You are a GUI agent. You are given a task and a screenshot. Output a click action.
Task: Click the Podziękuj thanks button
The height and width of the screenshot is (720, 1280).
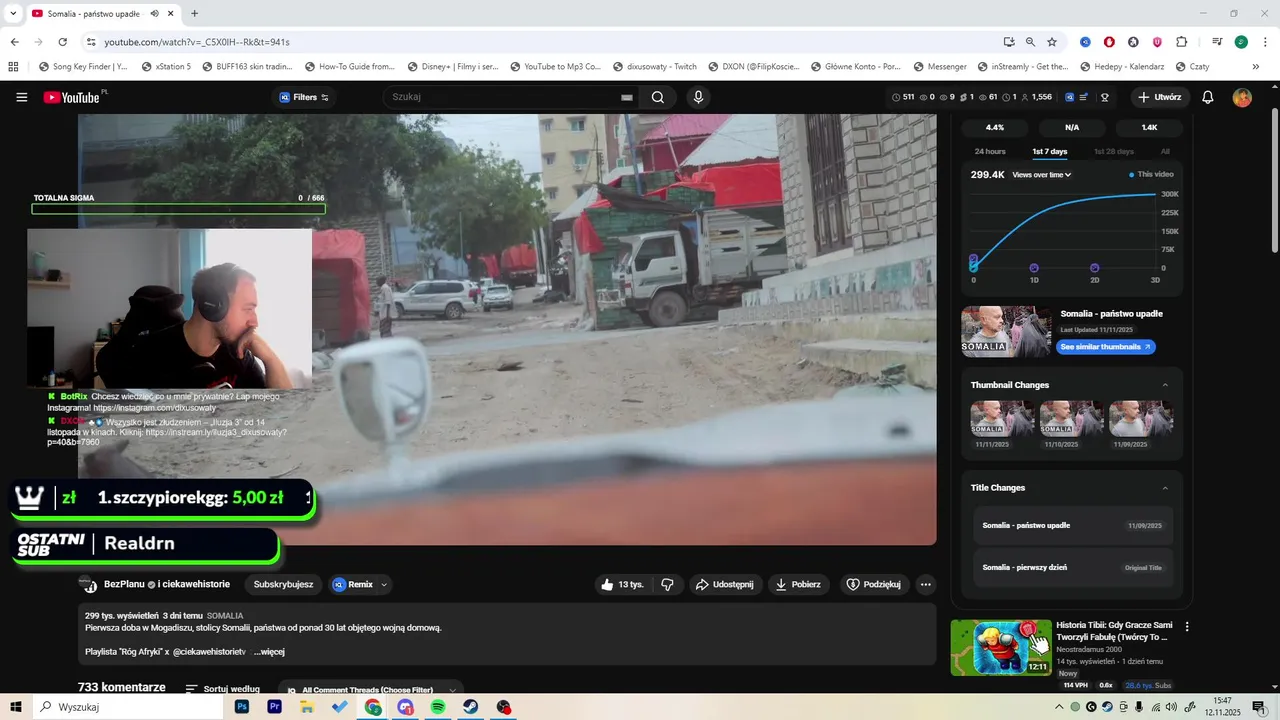tap(873, 584)
